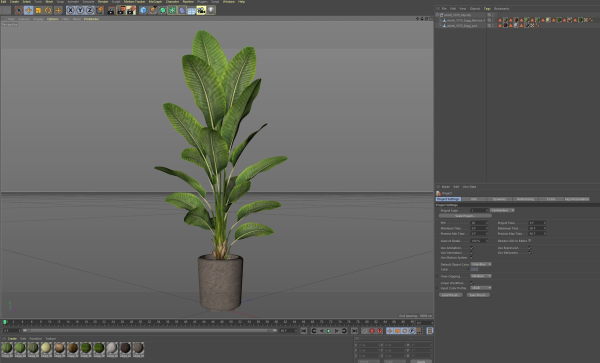Switch to the Referencing tab

pyautogui.click(x=525, y=199)
